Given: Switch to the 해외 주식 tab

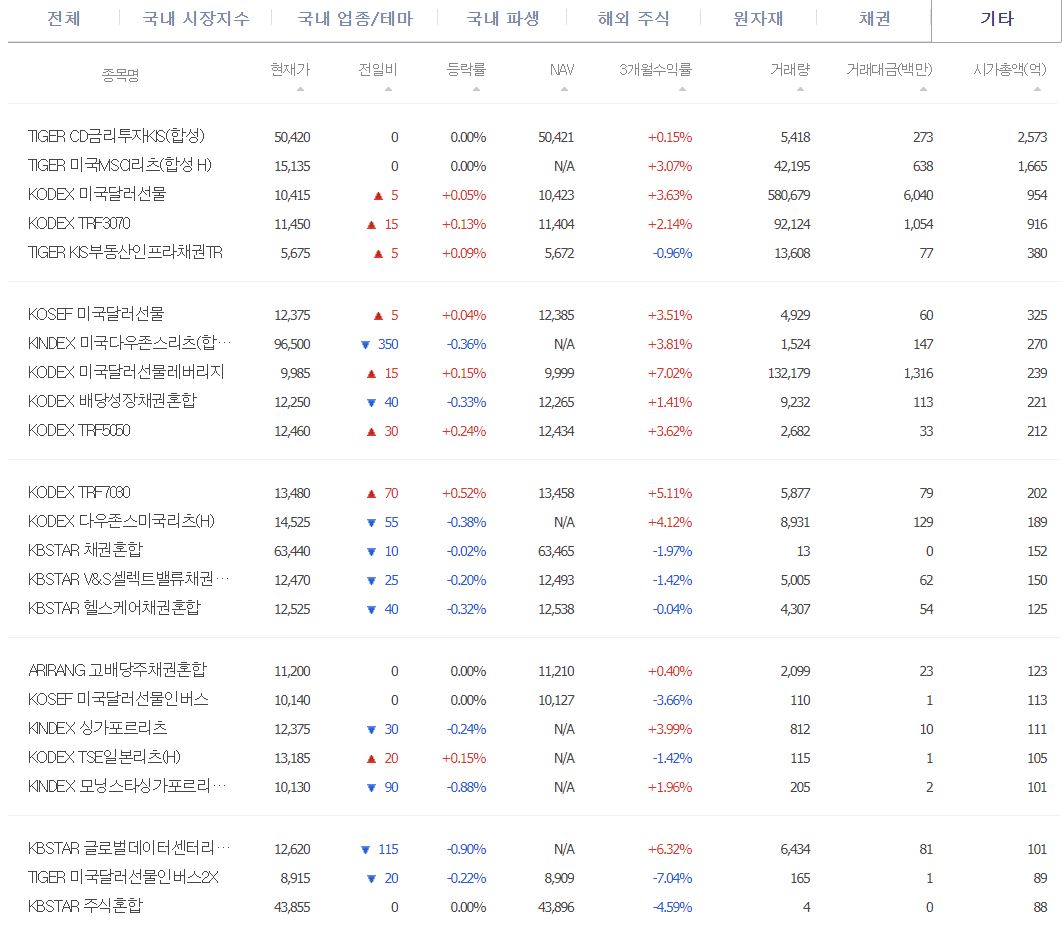Looking at the screenshot, I should 633,18.
